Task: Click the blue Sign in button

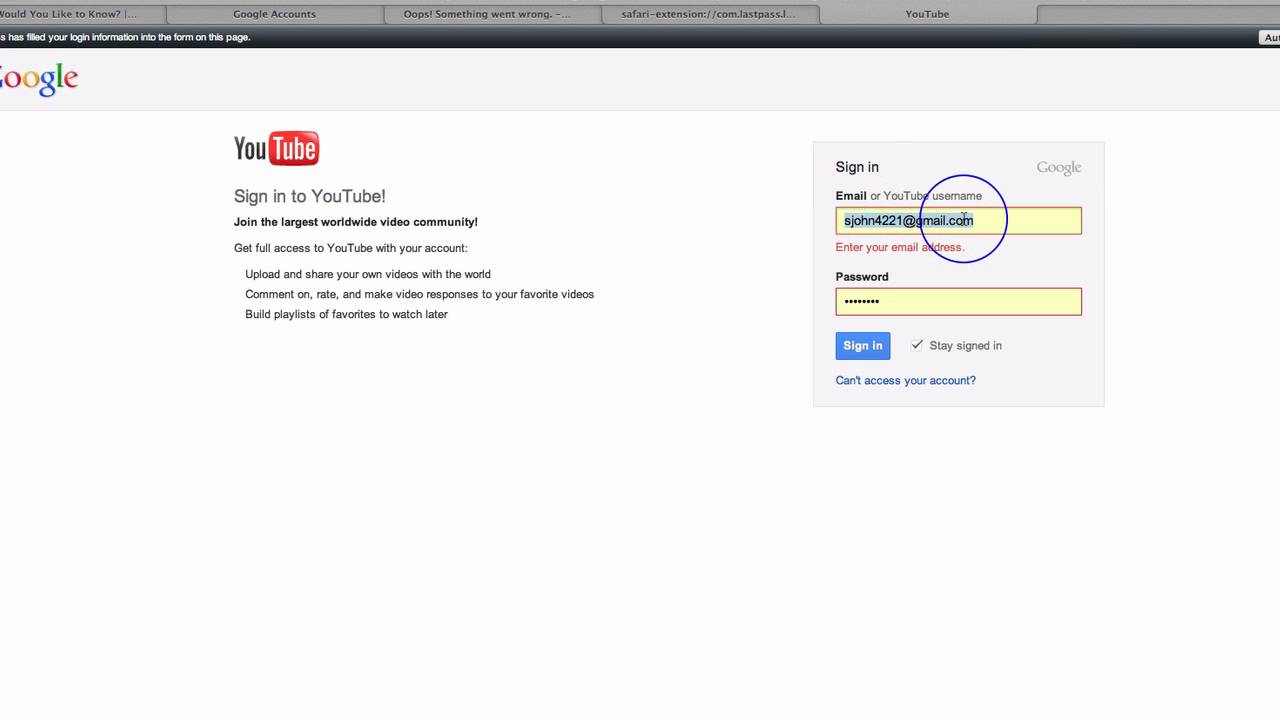Action: [x=862, y=346]
